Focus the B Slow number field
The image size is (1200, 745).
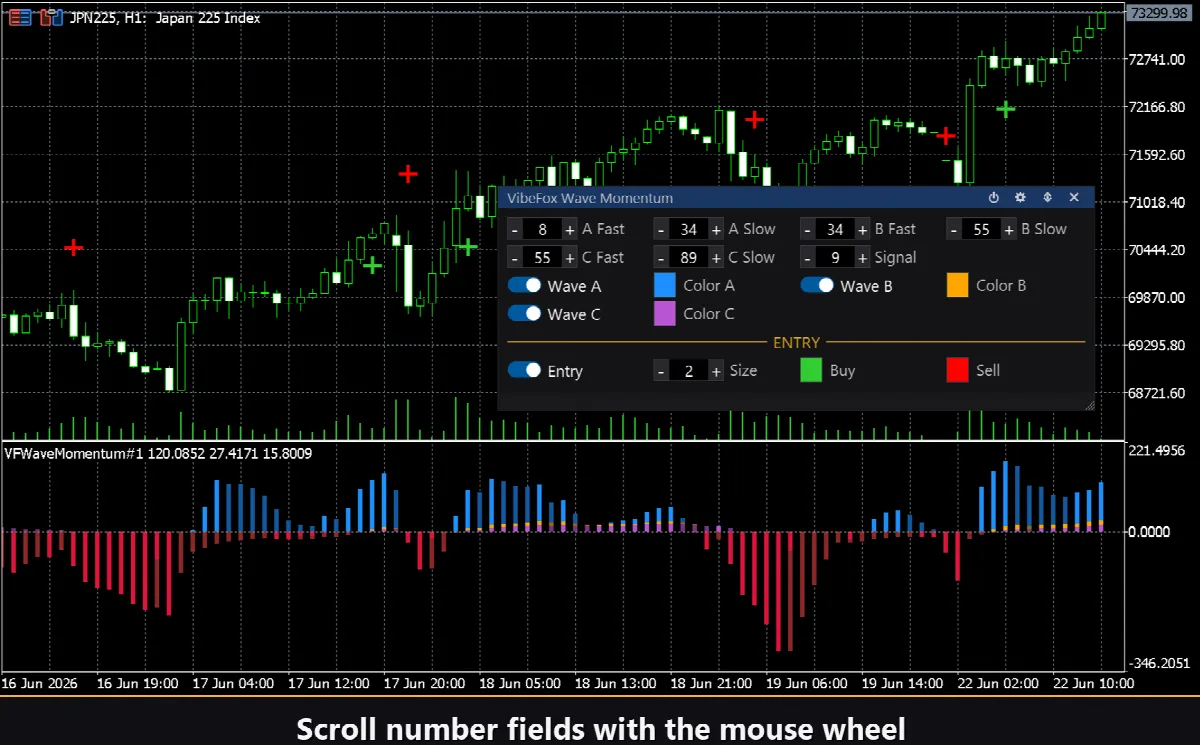click(982, 230)
